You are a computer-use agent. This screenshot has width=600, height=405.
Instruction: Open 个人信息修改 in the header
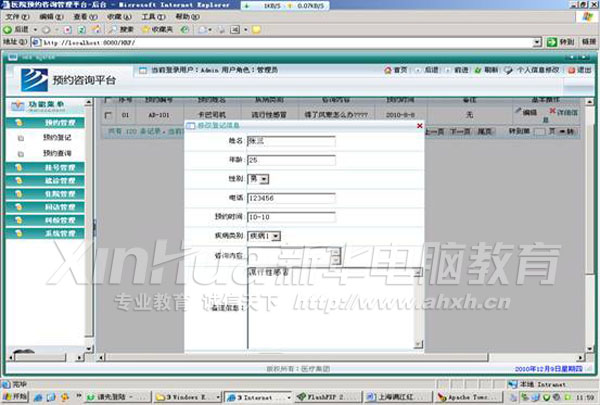pyautogui.click(x=535, y=70)
